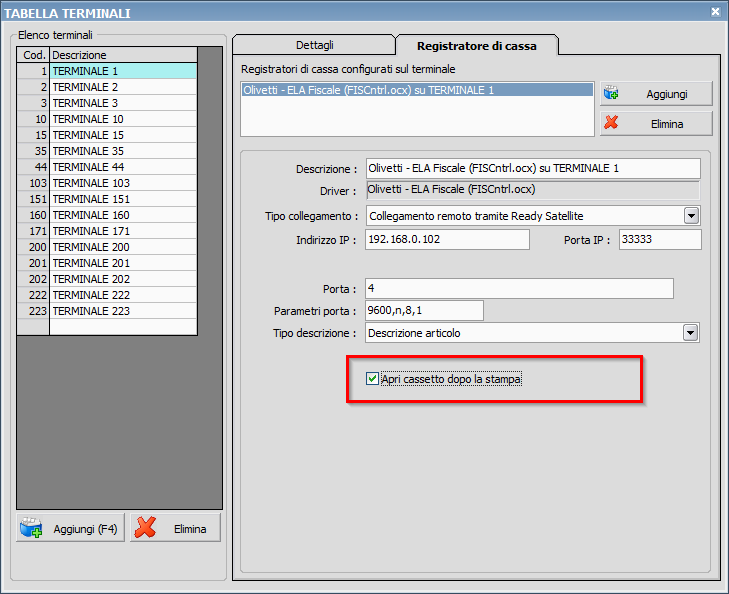The image size is (729, 594).
Task: Click the read-only Driver field
Action: [533, 190]
